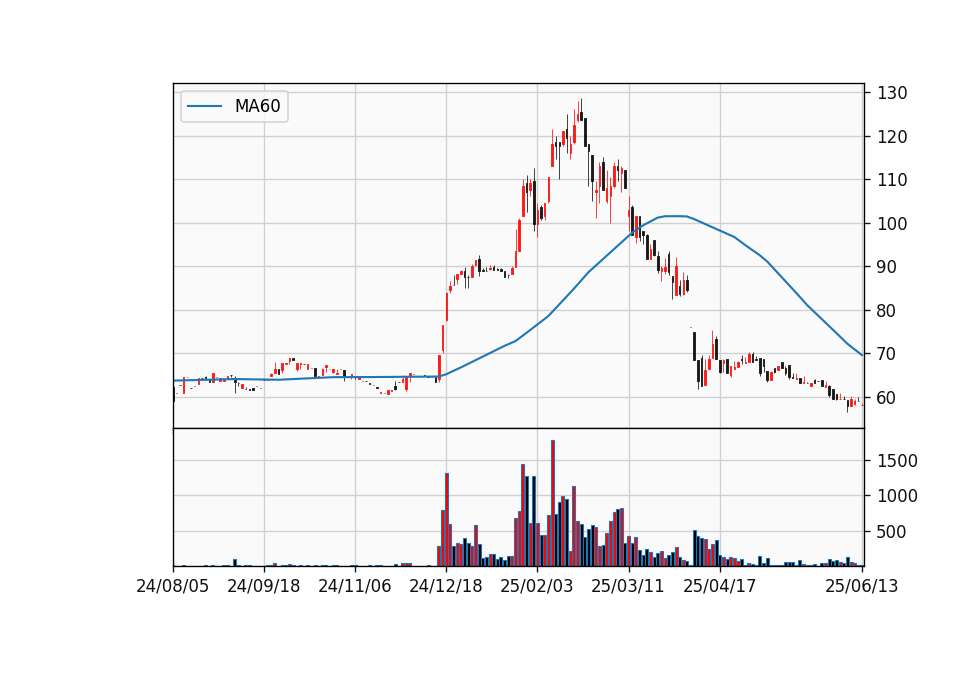Click the MA60 legend label
960x690 pixels.
point(257,106)
